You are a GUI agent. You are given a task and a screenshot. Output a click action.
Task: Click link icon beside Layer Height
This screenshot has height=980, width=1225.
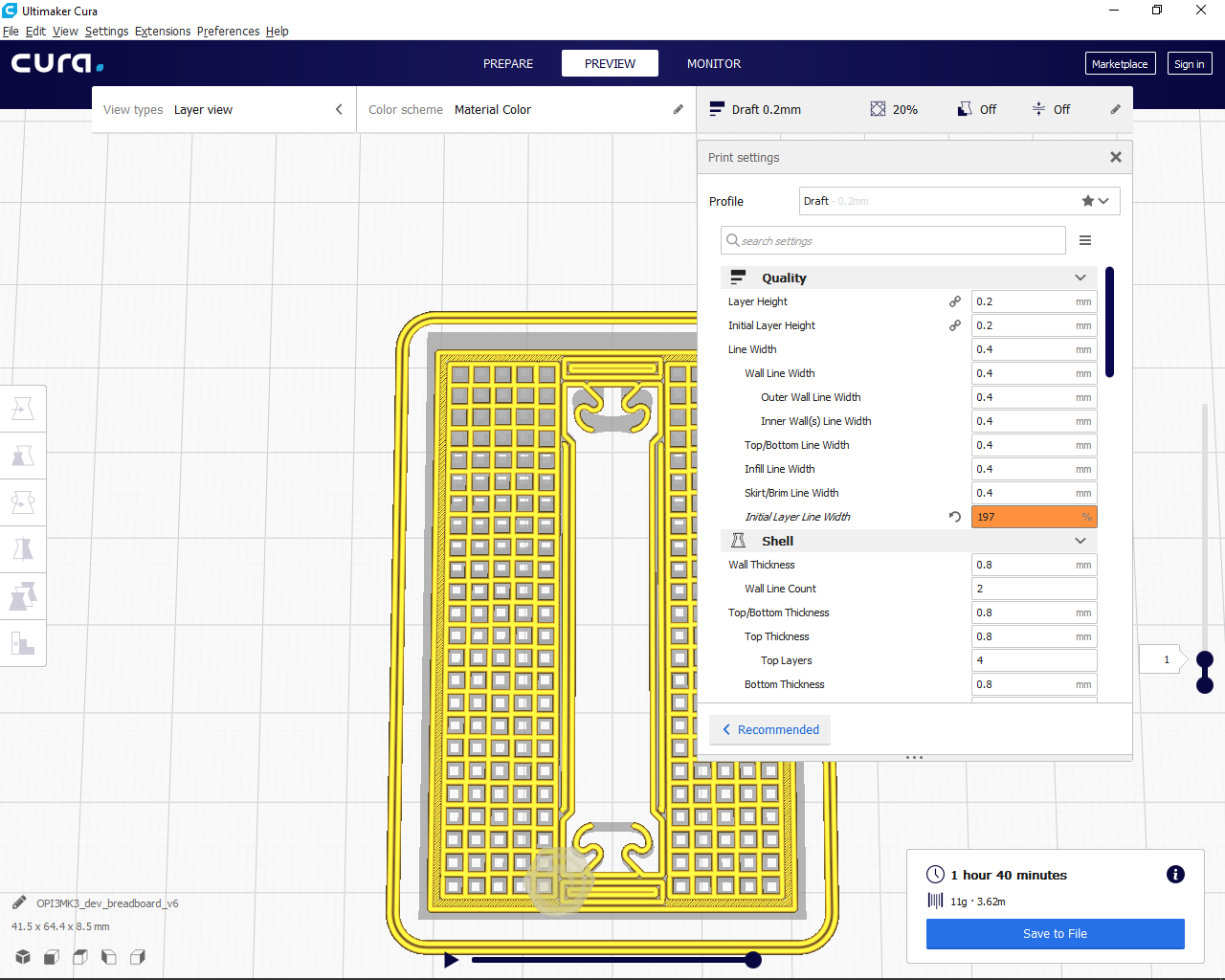[x=955, y=301]
